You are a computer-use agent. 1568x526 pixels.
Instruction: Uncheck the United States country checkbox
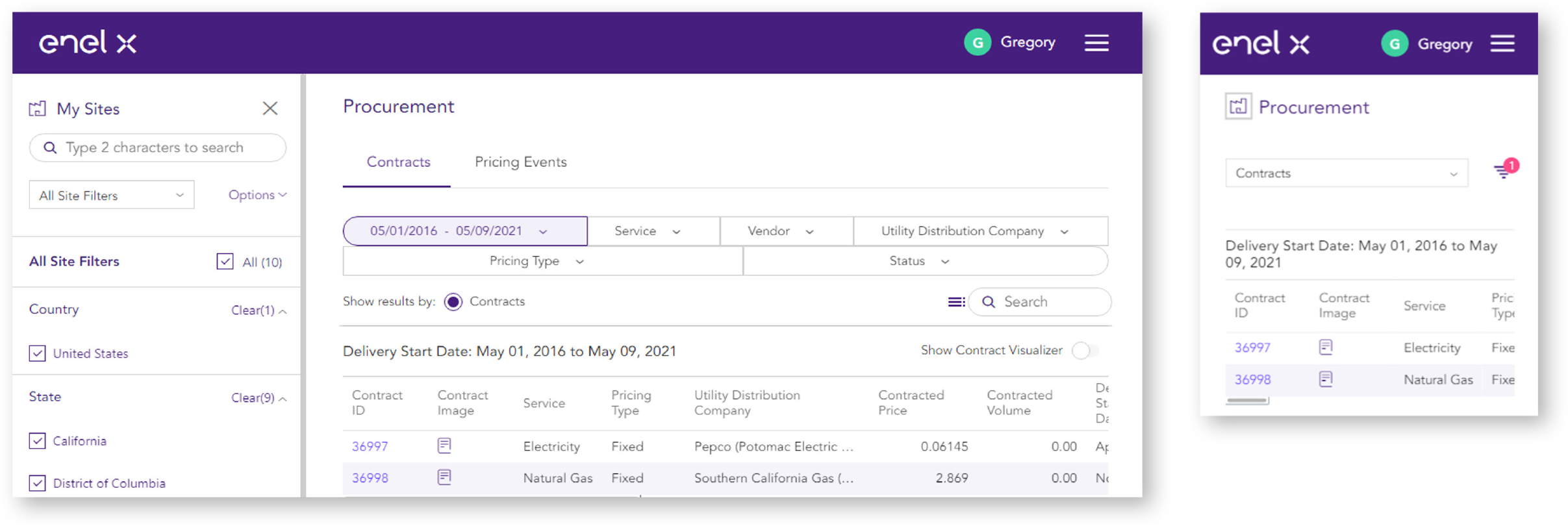(38, 353)
